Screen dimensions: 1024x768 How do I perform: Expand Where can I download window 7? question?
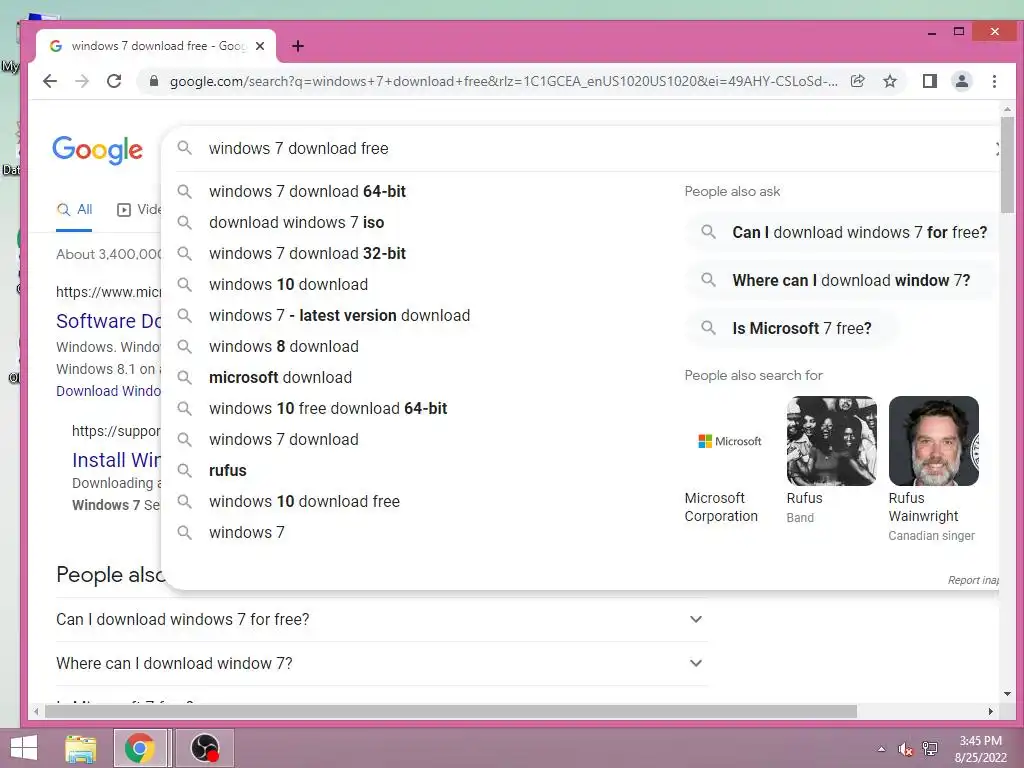pyautogui.click(x=382, y=664)
